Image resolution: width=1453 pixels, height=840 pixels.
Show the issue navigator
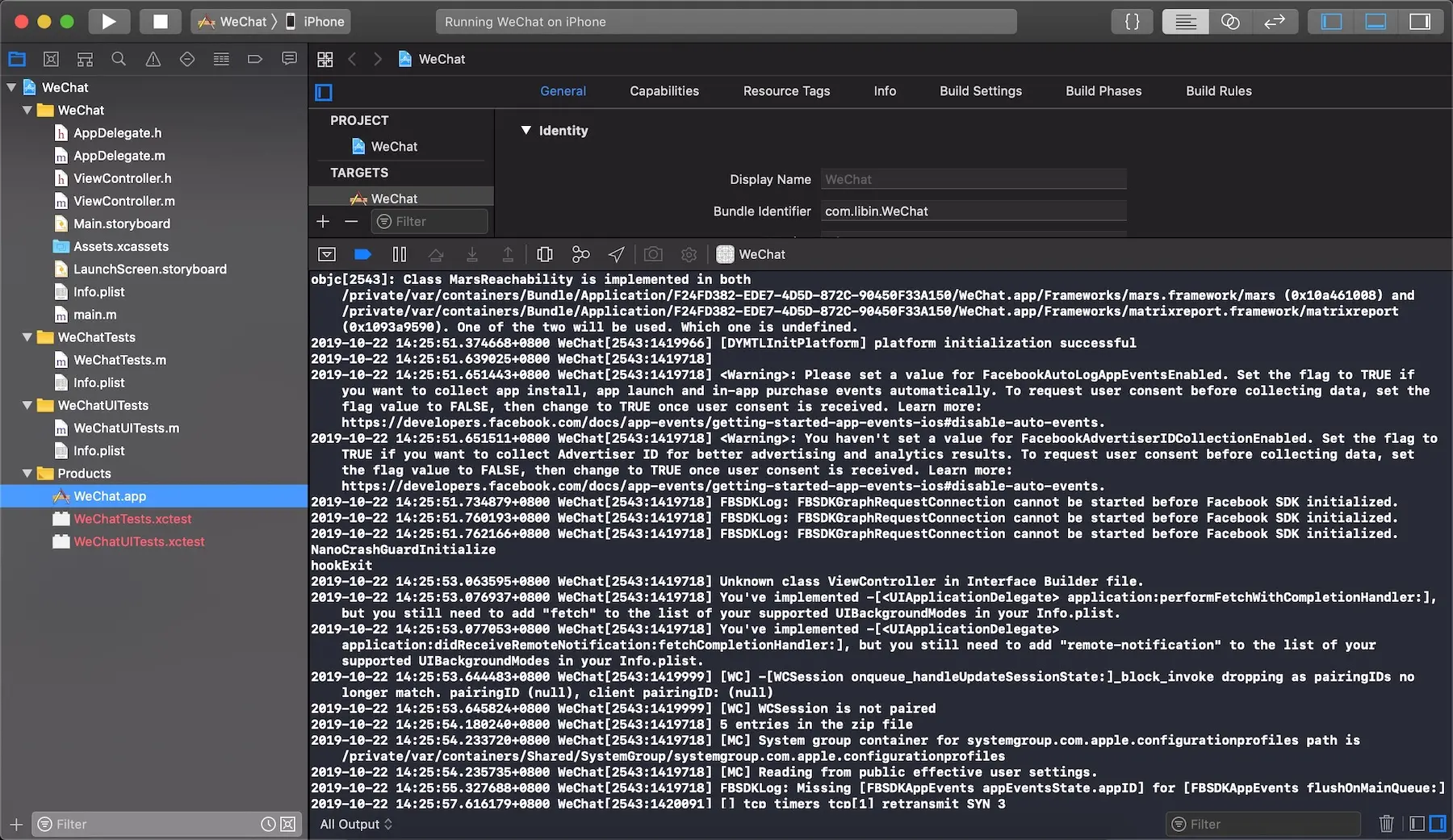pos(153,59)
